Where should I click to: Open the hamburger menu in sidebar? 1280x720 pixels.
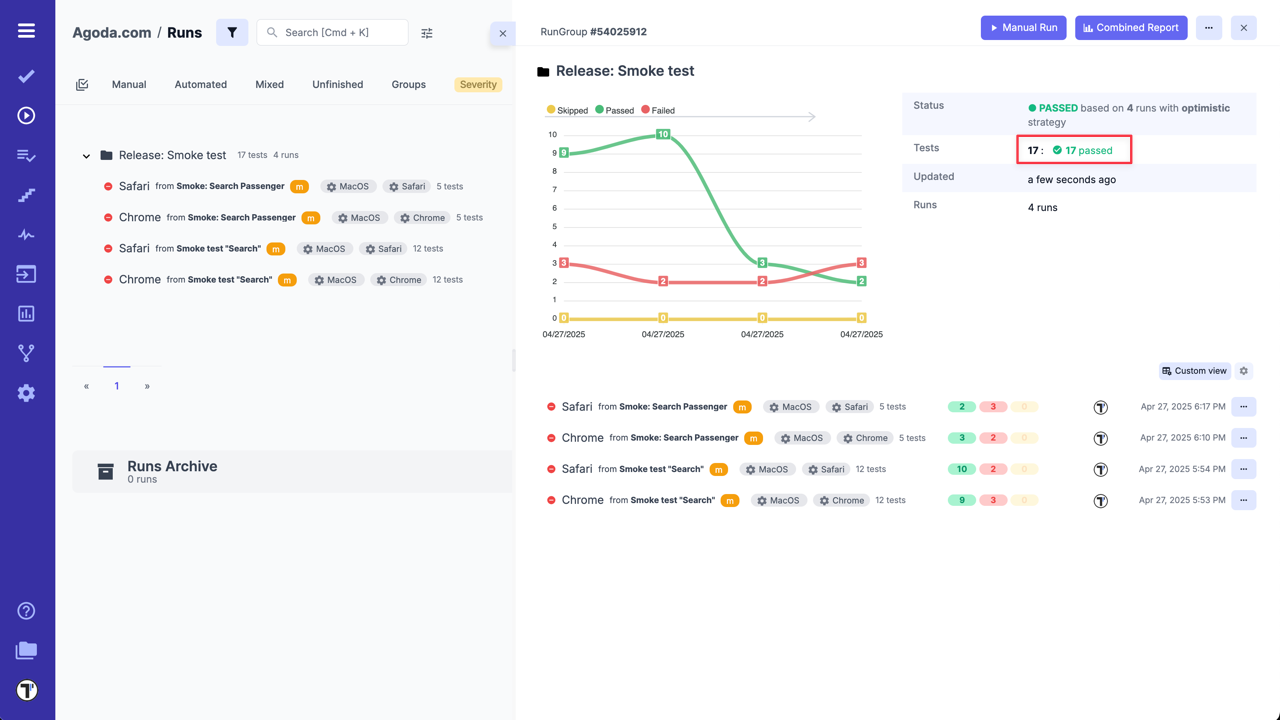point(27,31)
